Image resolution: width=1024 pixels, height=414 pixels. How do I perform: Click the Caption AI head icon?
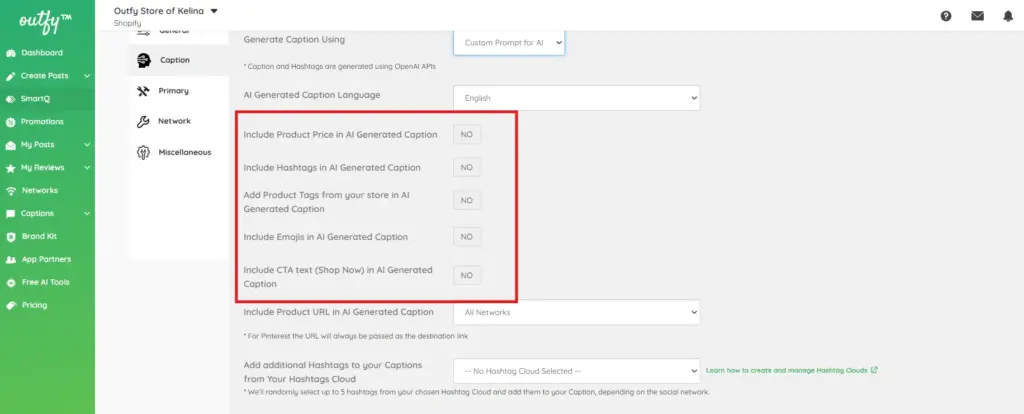click(144, 60)
